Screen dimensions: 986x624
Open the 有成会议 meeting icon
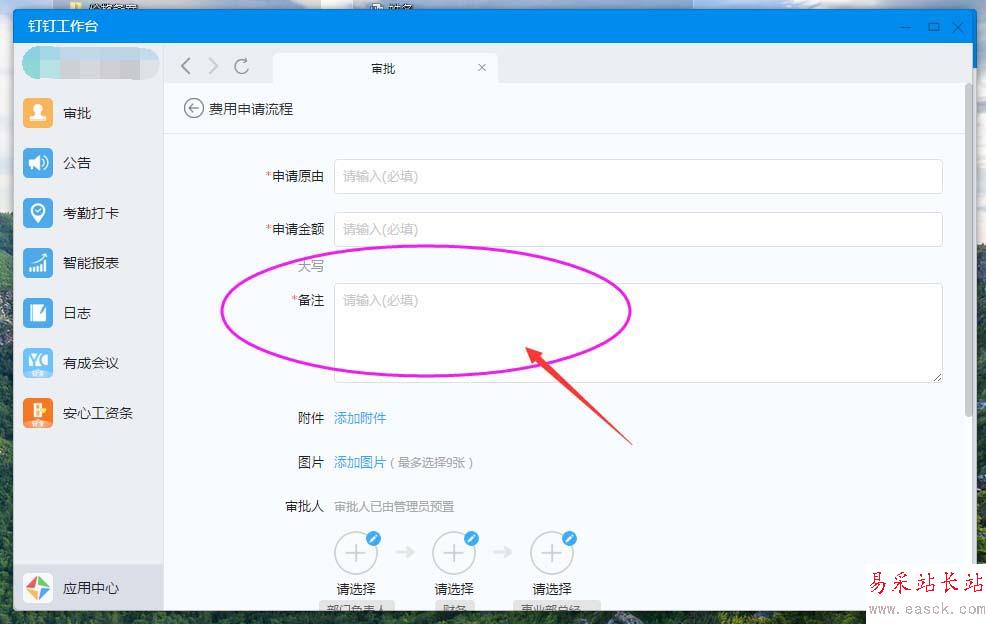coord(38,363)
